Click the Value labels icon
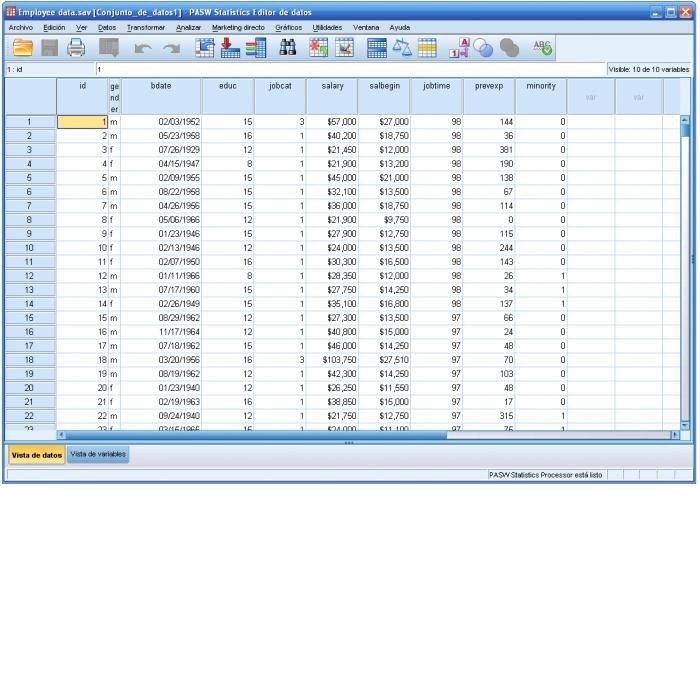Viewport: 700px width, 700px height. tap(460, 47)
